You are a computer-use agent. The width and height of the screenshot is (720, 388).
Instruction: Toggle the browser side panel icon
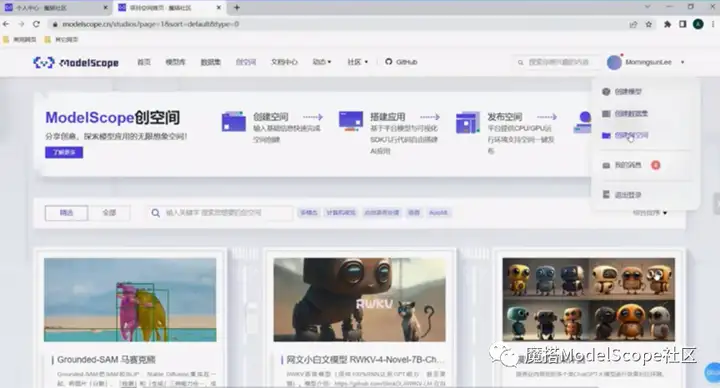tap(683, 24)
